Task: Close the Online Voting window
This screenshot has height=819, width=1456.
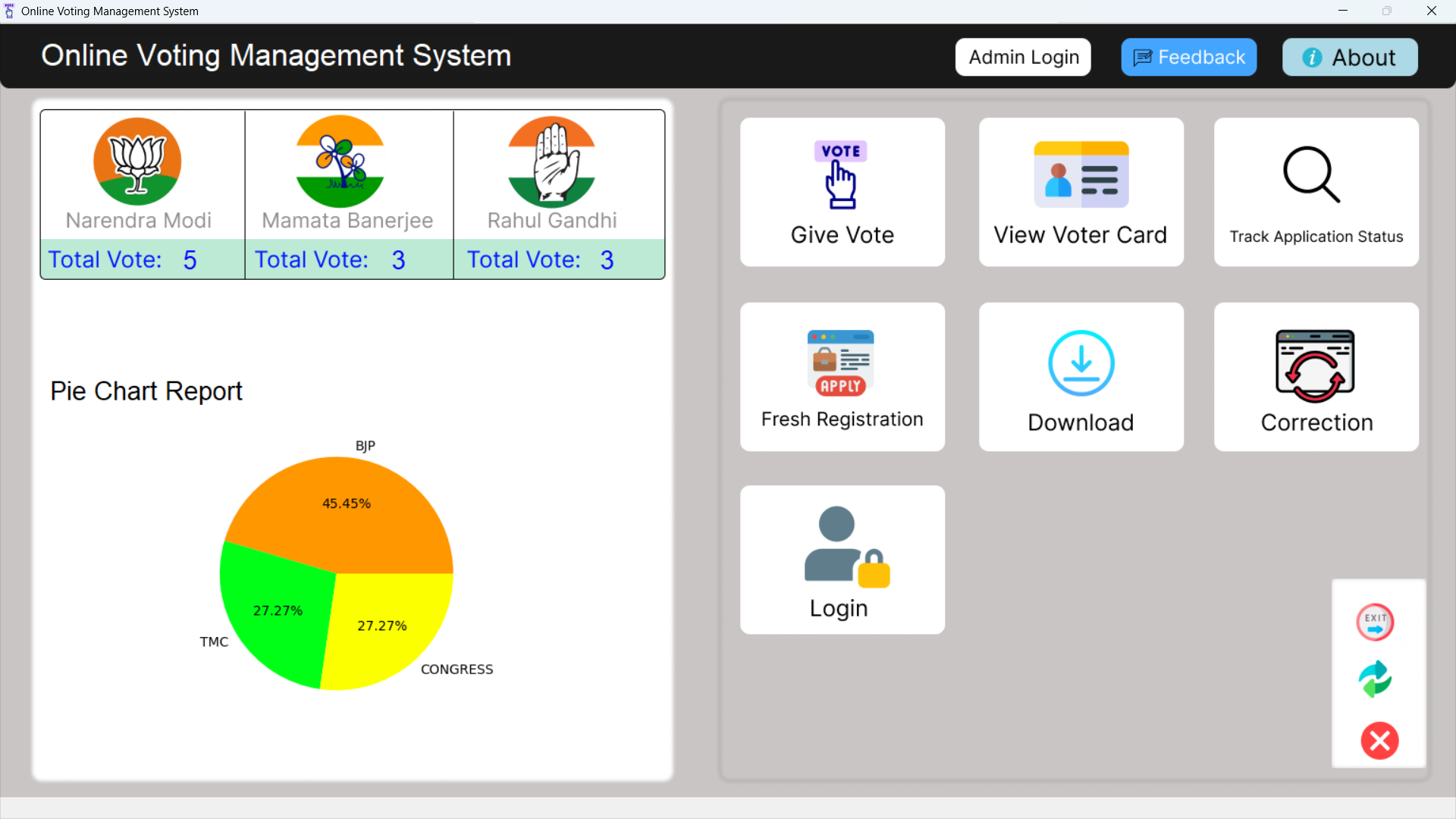Action: [x=1431, y=11]
